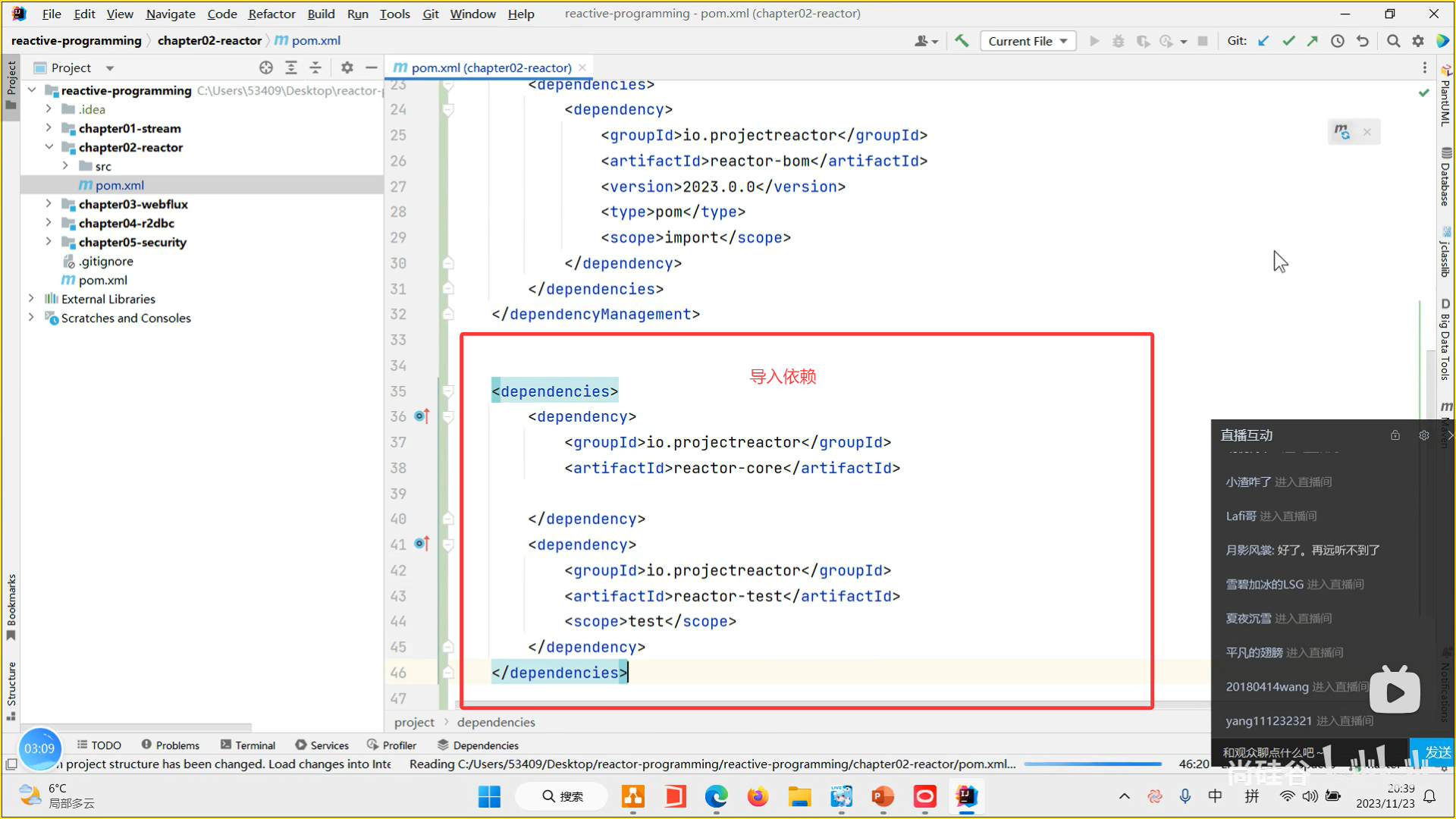Click dependencies breadcrumb below editor

496,722
